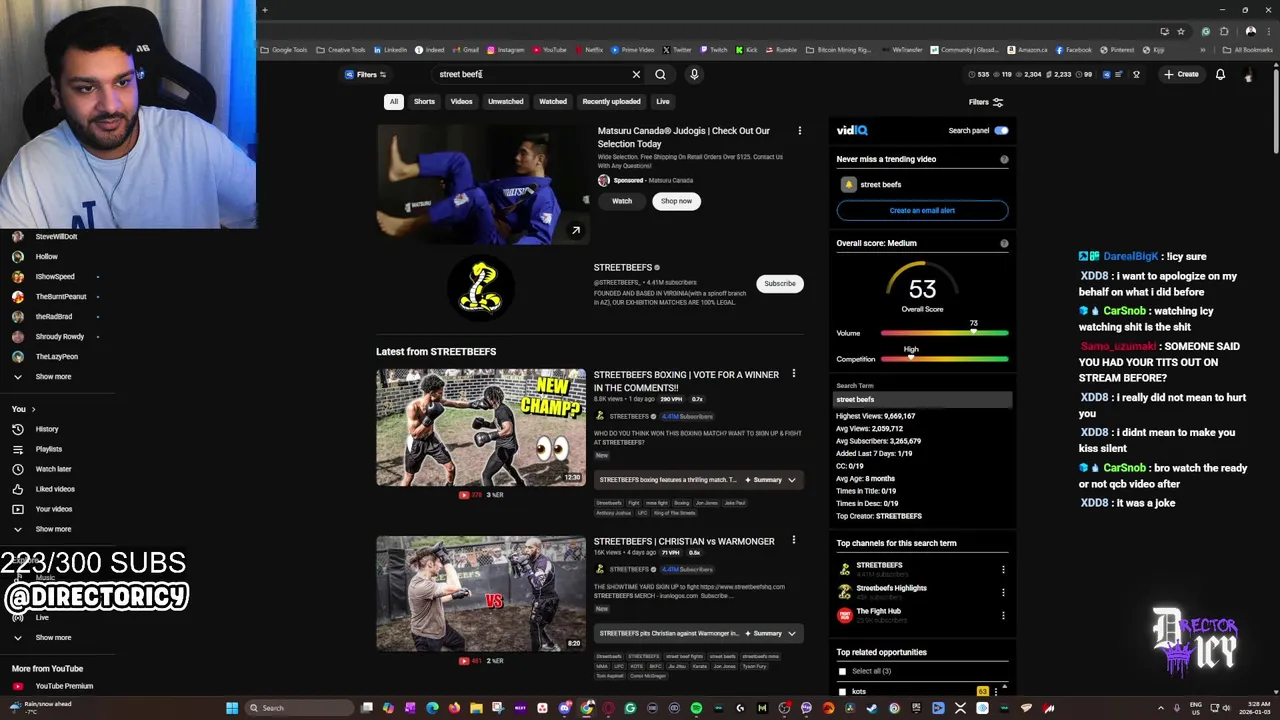This screenshot has width=1280, height=720.
Task: Select the Watched filter chip
Action: 553,102
